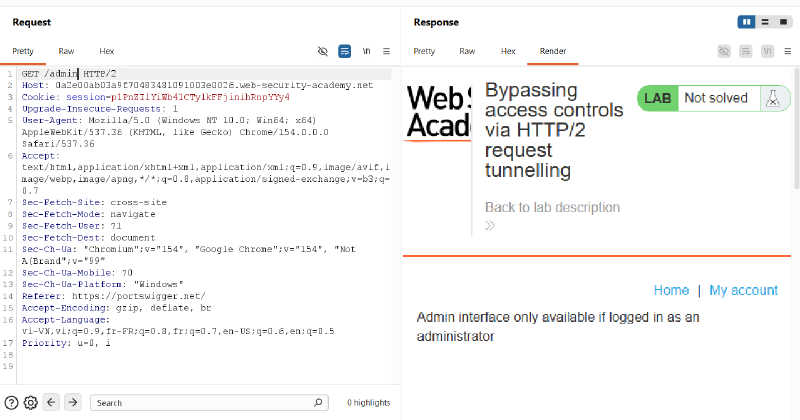Click the Cookie session value

click(x=200, y=97)
